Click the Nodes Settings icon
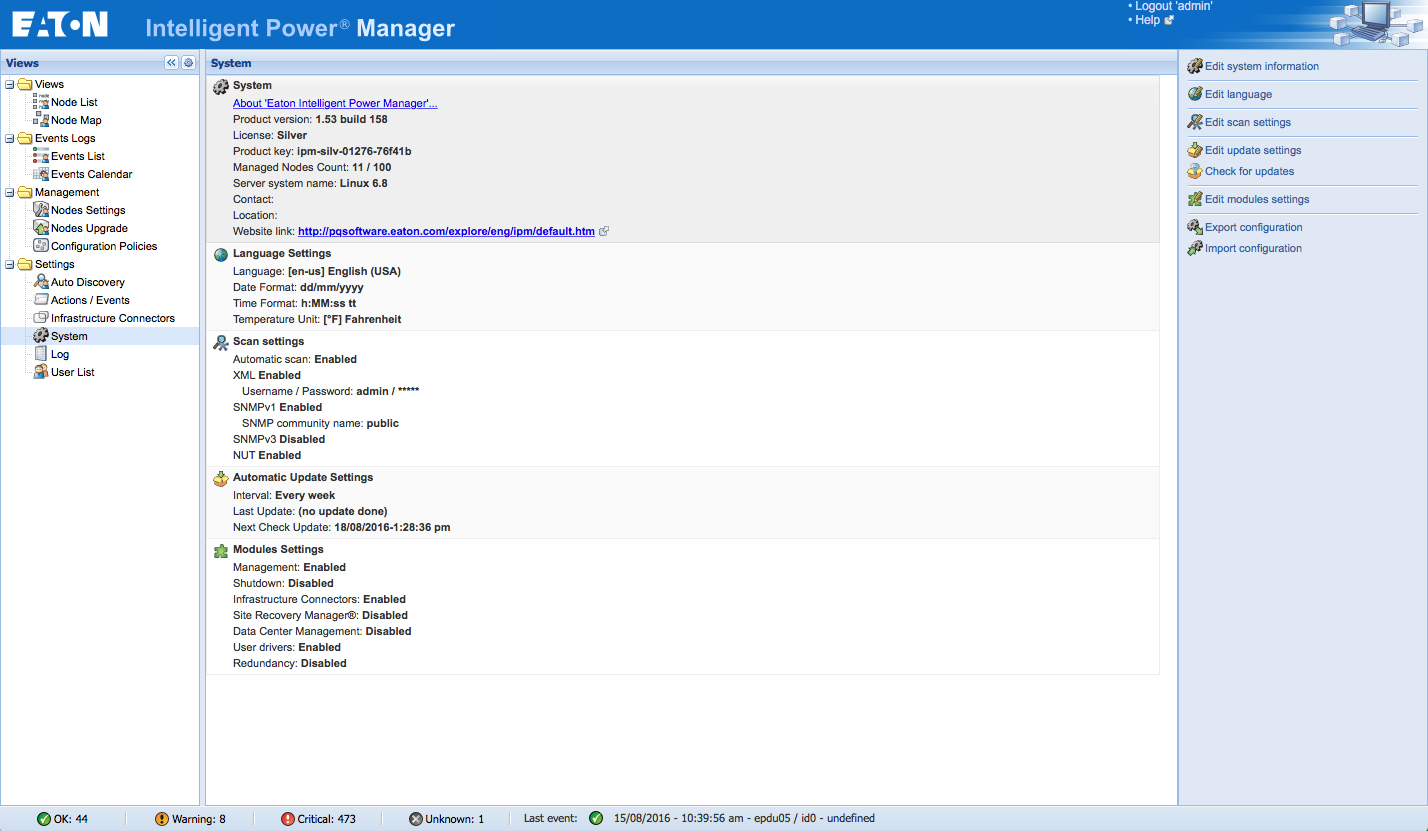The image size is (1428, 831). point(41,210)
